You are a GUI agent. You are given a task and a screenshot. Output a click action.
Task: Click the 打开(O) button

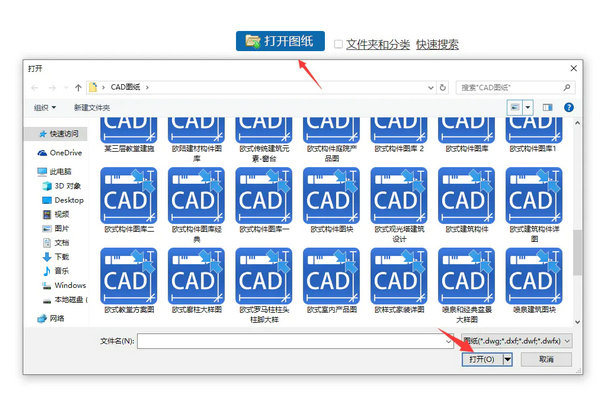(x=483, y=359)
